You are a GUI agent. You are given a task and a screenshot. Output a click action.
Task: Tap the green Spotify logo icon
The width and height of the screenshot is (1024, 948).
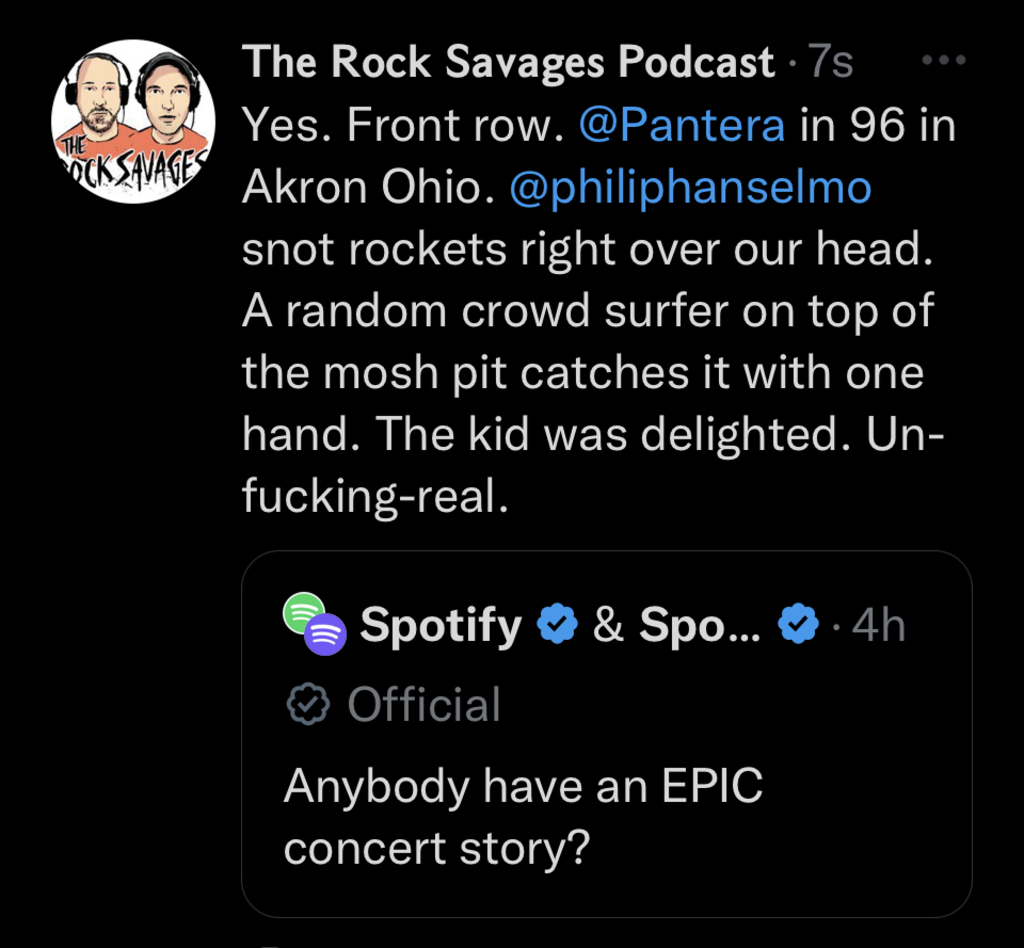coord(303,610)
